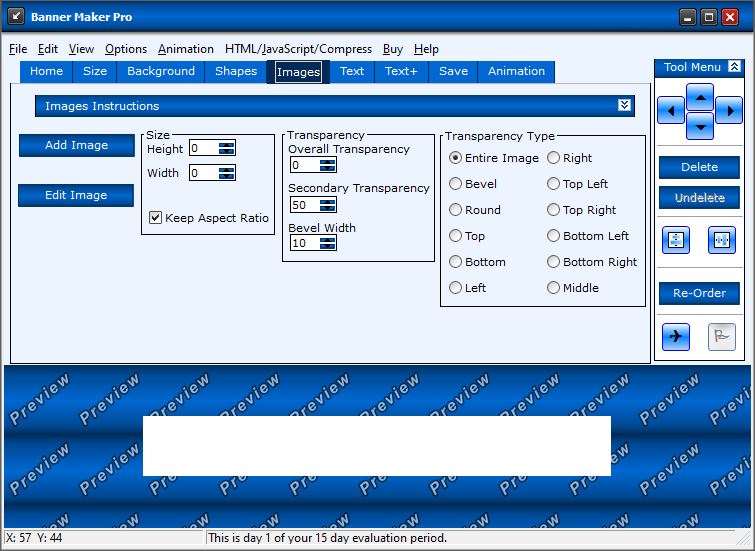Image resolution: width=755 pixels, height=551 pixels.
Task: Open the Help menu
Action: pos(426,49)
